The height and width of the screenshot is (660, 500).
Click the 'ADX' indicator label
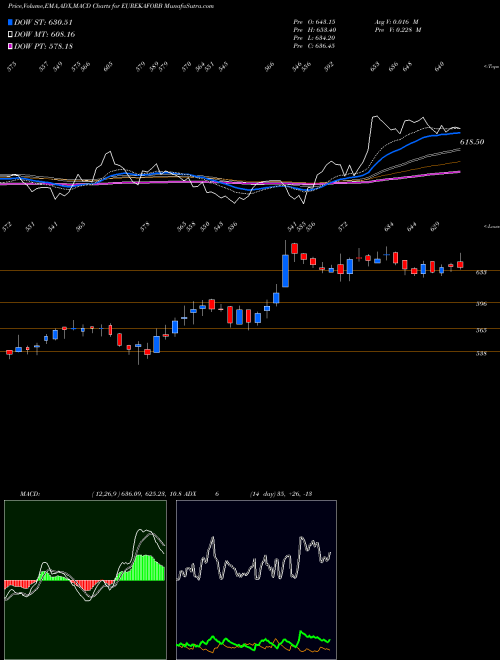191,494
